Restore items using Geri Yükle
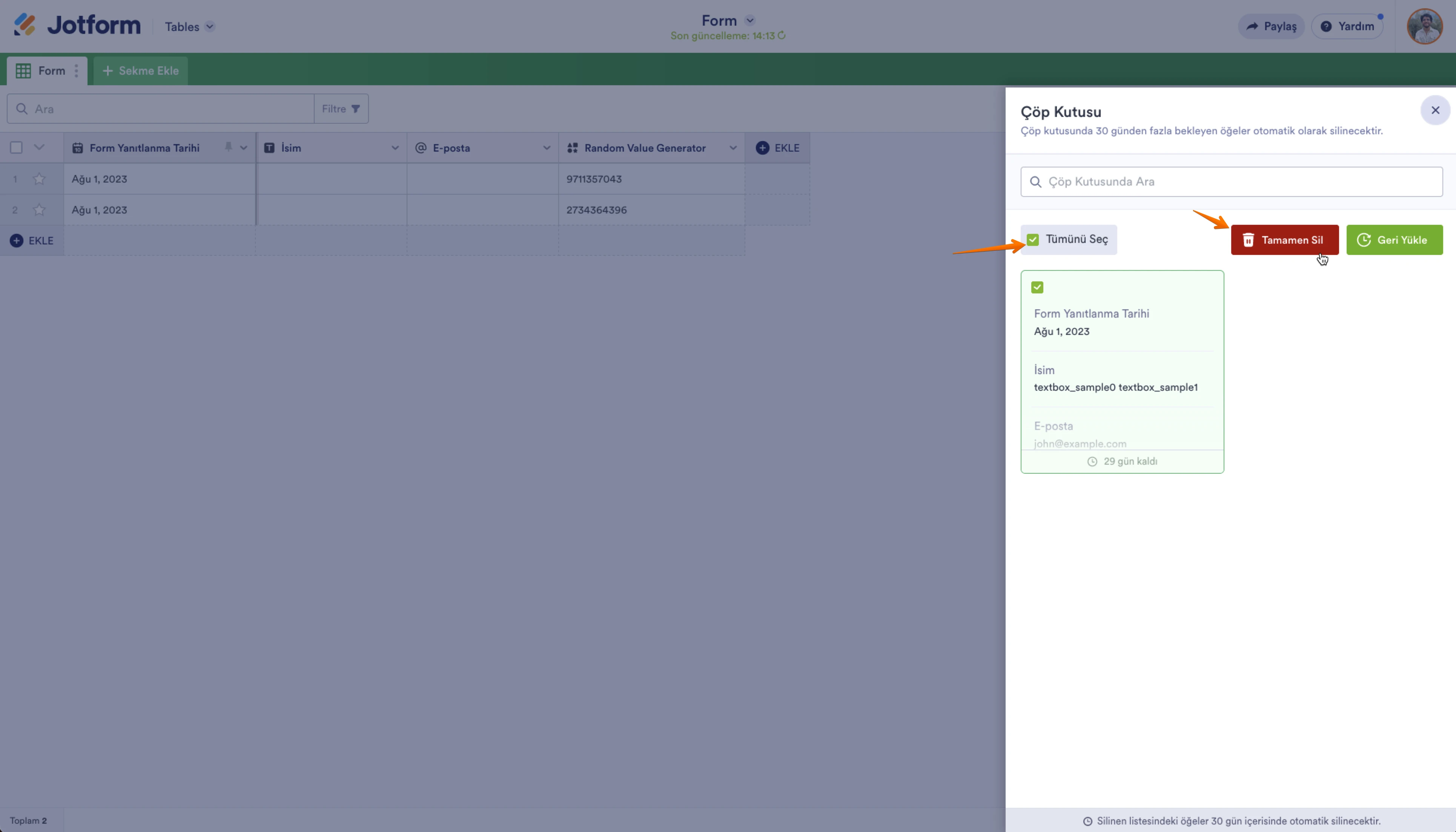1456x832 pixels. tap(1394, 239)
